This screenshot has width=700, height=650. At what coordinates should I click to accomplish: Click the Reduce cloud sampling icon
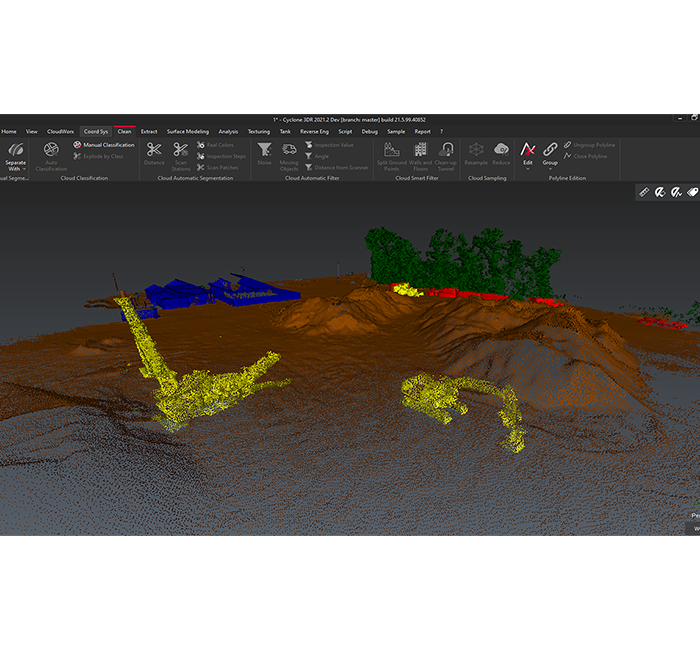pos(501,153)
